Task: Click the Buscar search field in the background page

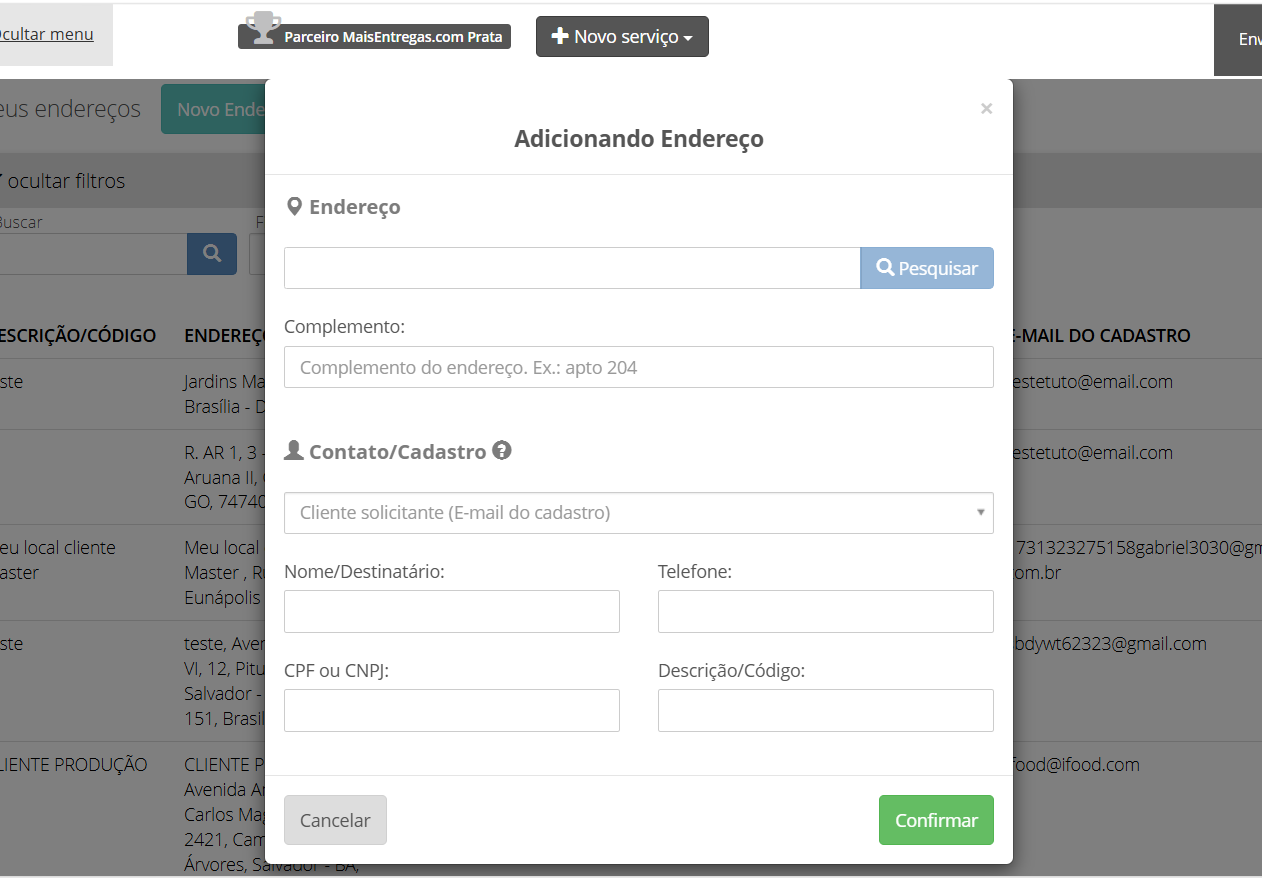Action: click(93, 254)
